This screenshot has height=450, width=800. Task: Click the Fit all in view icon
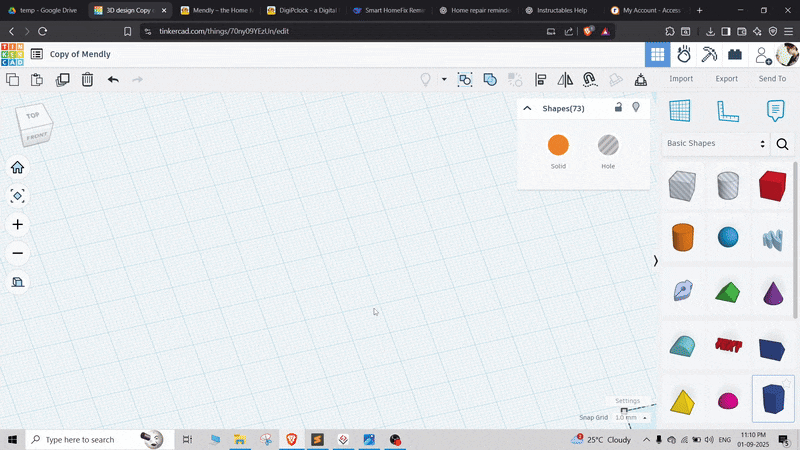(x=17, y=196)
